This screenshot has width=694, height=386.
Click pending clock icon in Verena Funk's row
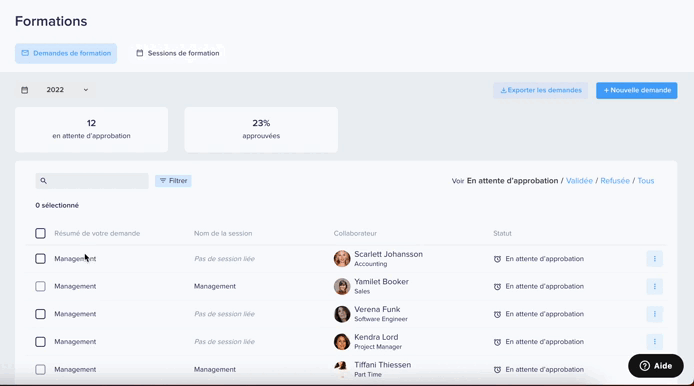(497, 314)
